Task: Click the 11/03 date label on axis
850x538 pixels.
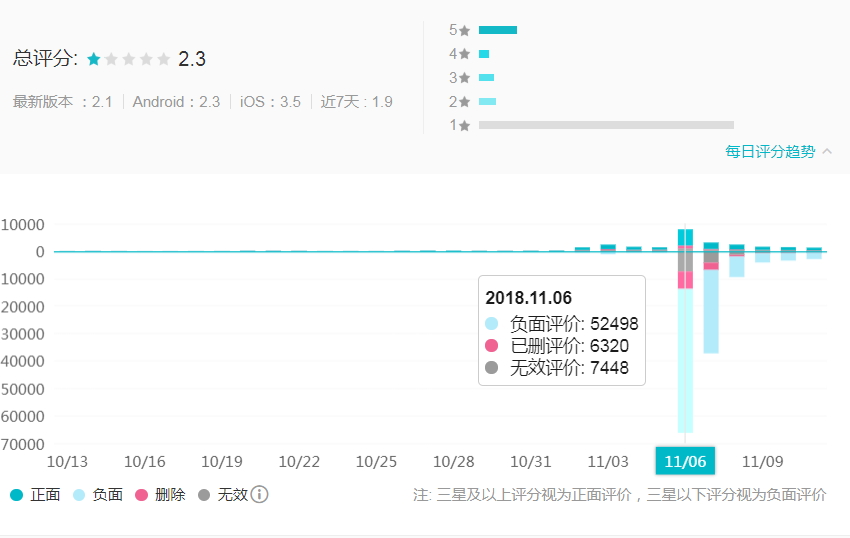Action: point(608,461)
